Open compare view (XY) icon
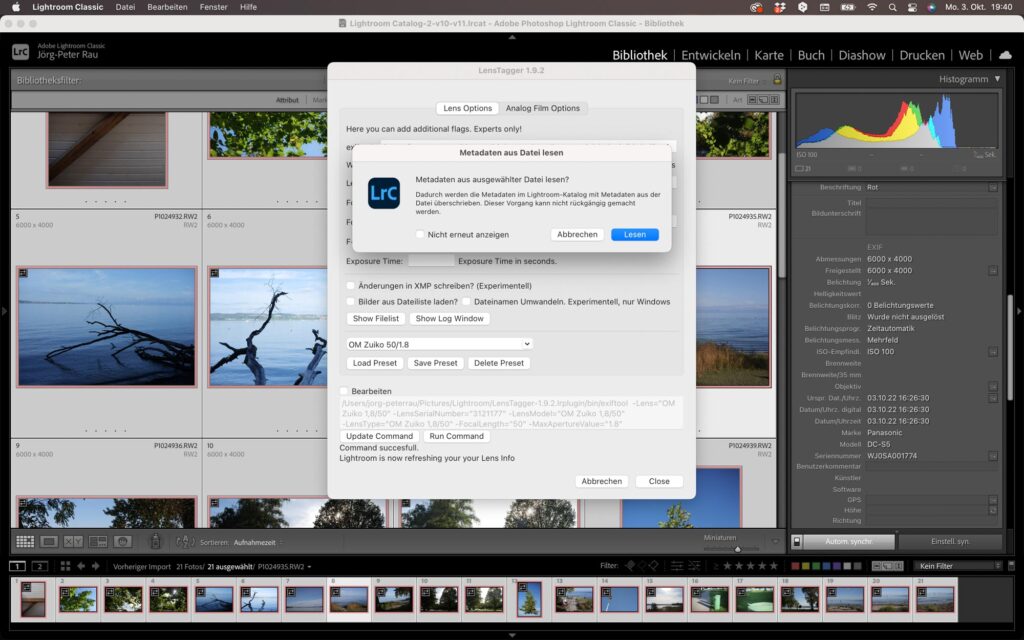Viewport: 1024px width, 640px height. [73, 541]
